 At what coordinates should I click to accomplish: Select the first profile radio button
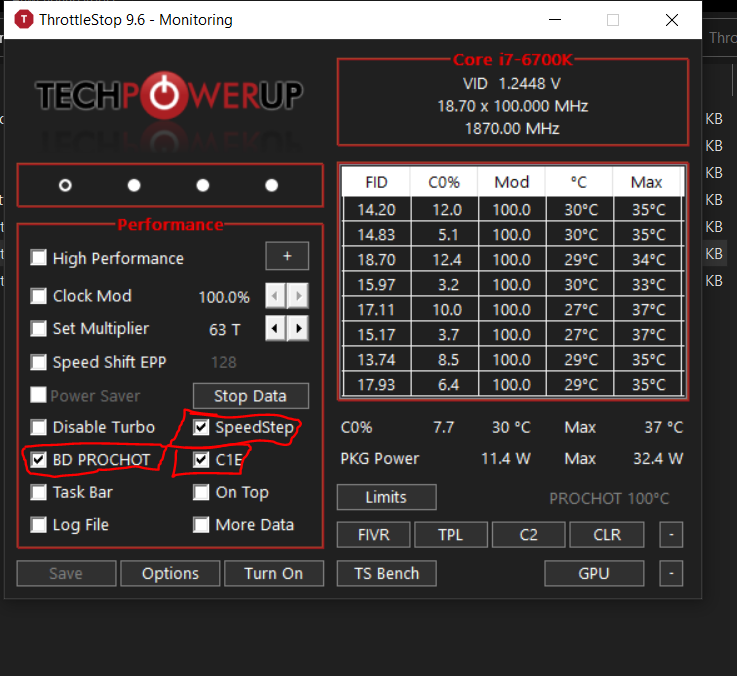[65, 185]
